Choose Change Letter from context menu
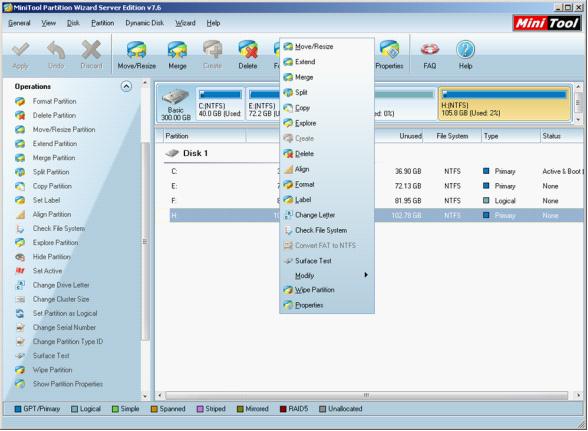 point(327,215)
